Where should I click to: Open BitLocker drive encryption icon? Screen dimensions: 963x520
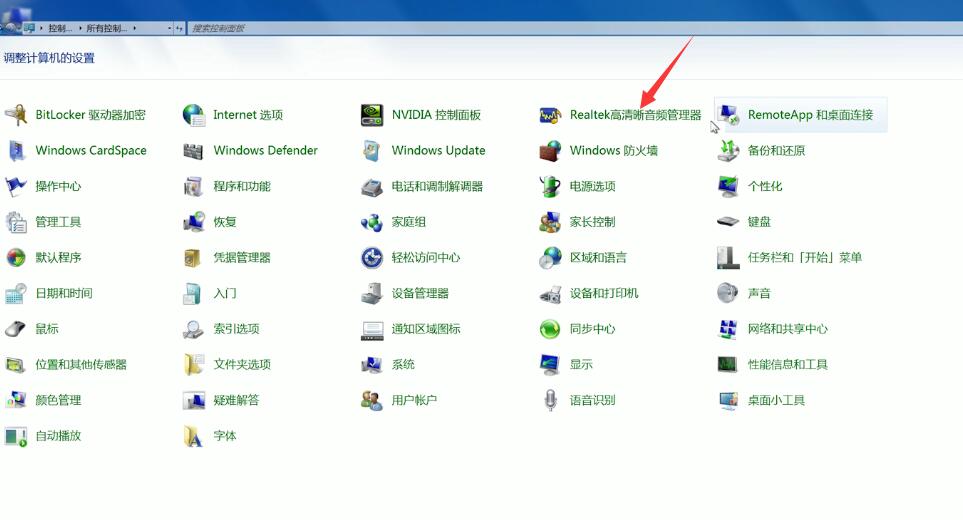[16, 115]
